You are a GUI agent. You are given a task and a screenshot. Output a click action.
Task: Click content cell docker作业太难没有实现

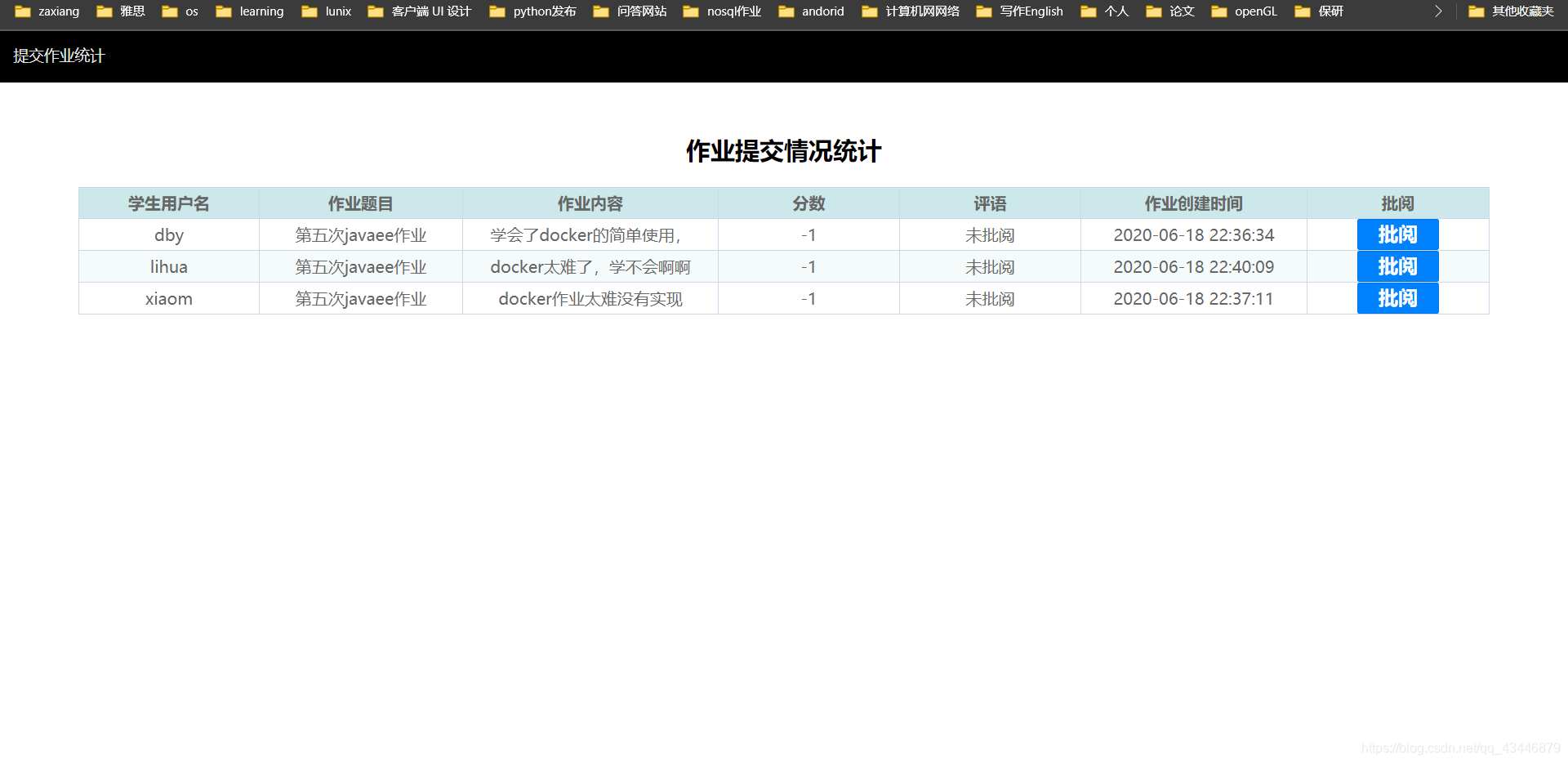click(590, 299)
